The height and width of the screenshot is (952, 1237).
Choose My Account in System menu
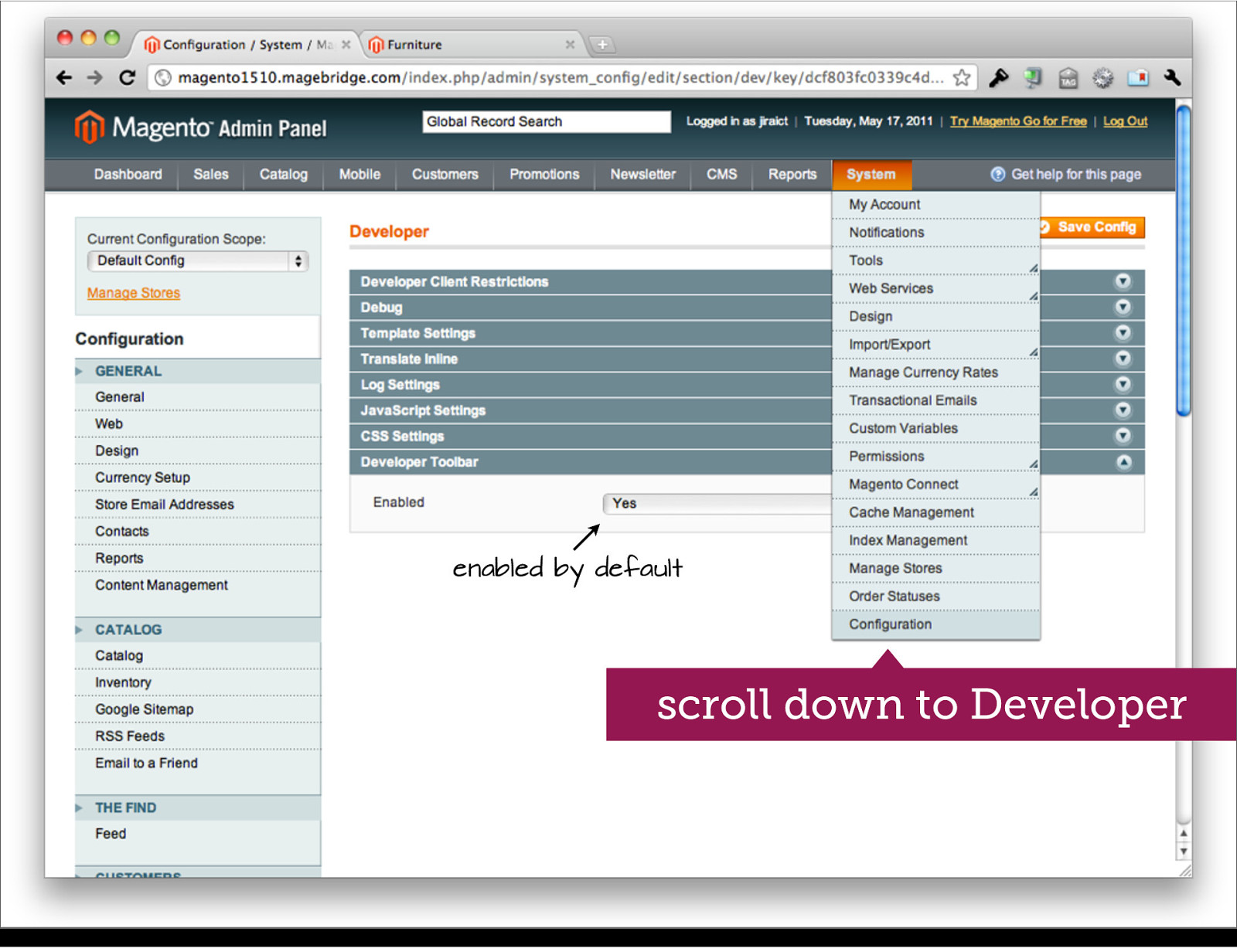pyautogui.click(x=935, y=205)
